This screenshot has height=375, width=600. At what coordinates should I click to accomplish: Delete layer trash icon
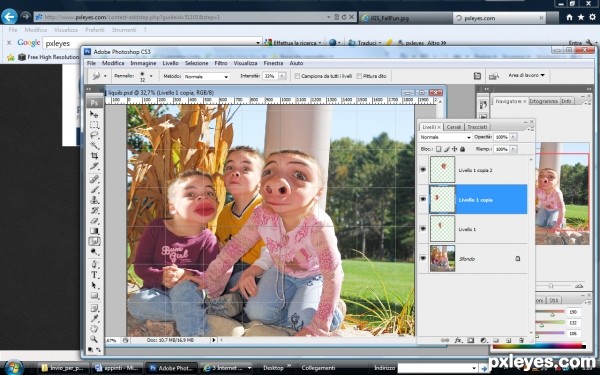point(521,340)
